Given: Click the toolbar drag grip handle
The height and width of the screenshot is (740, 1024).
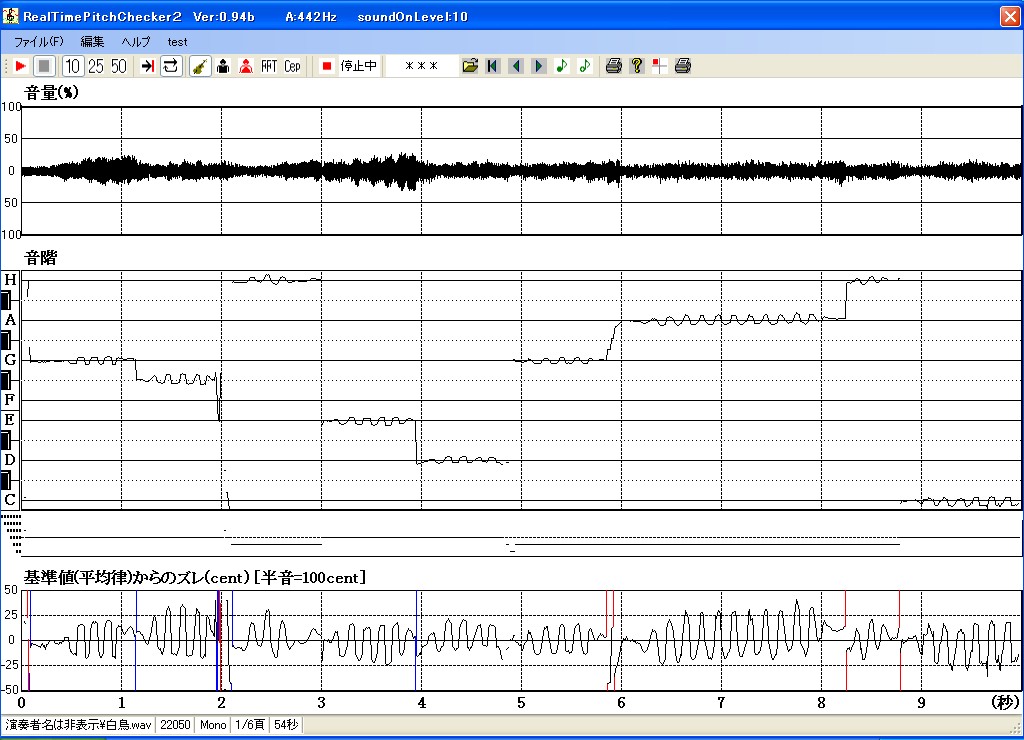Looking at the screenshot, I should 6,66.
